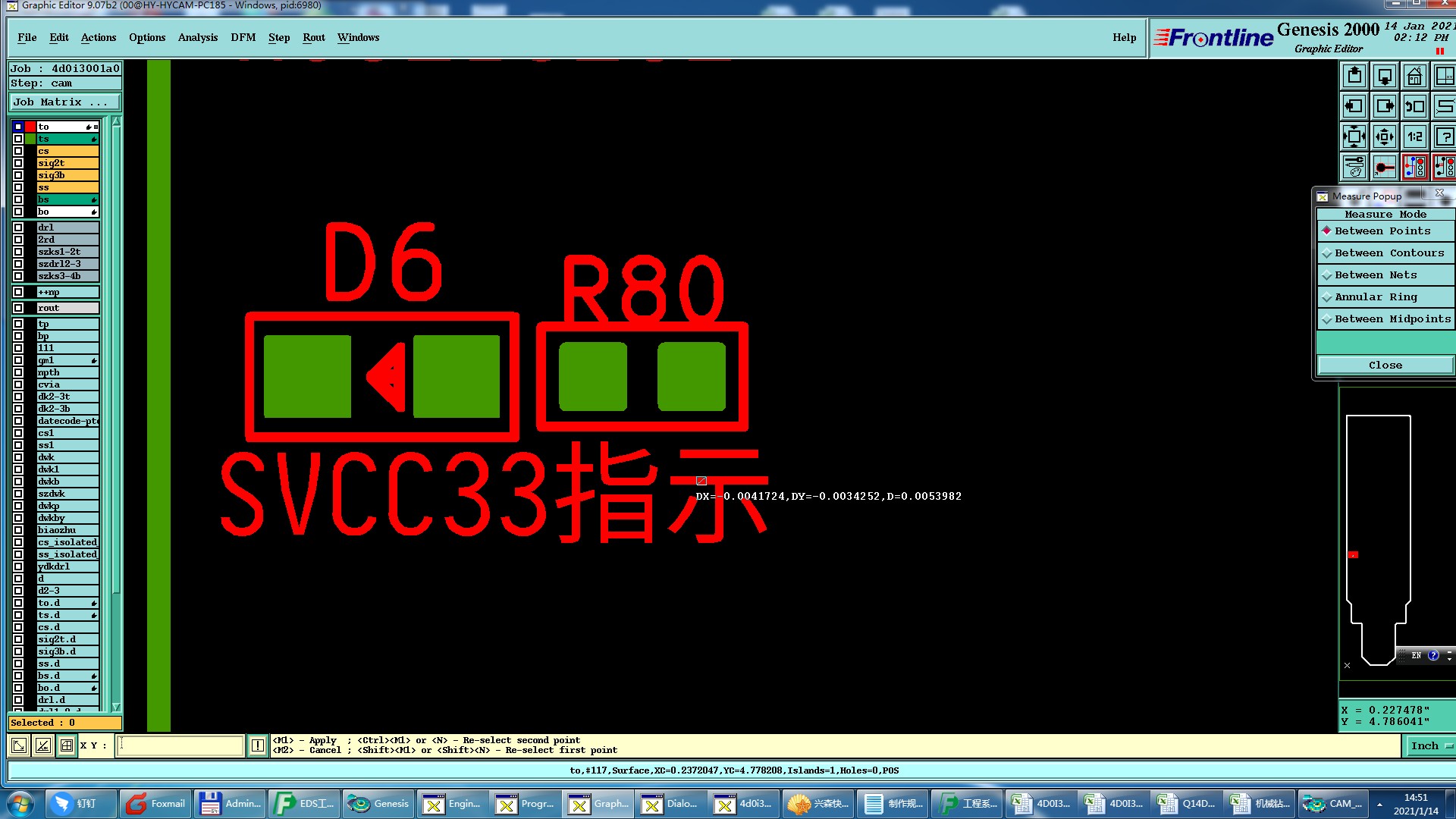Image resolution: width=1456 pixels, height=819 pixels.
Task: Click the X Y coordinate input field
Action: point(180,745)
